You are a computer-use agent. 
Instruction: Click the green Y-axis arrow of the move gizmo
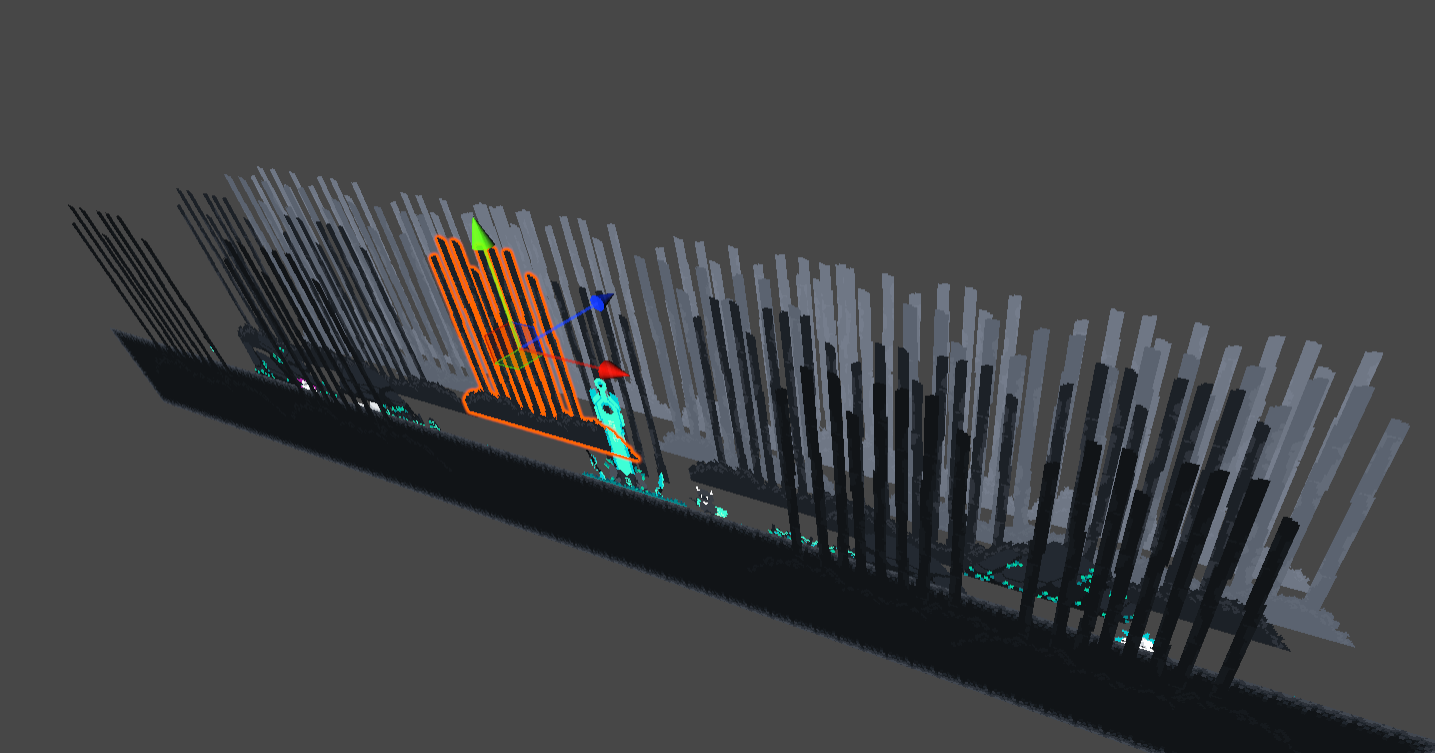(x=480, y=235)
